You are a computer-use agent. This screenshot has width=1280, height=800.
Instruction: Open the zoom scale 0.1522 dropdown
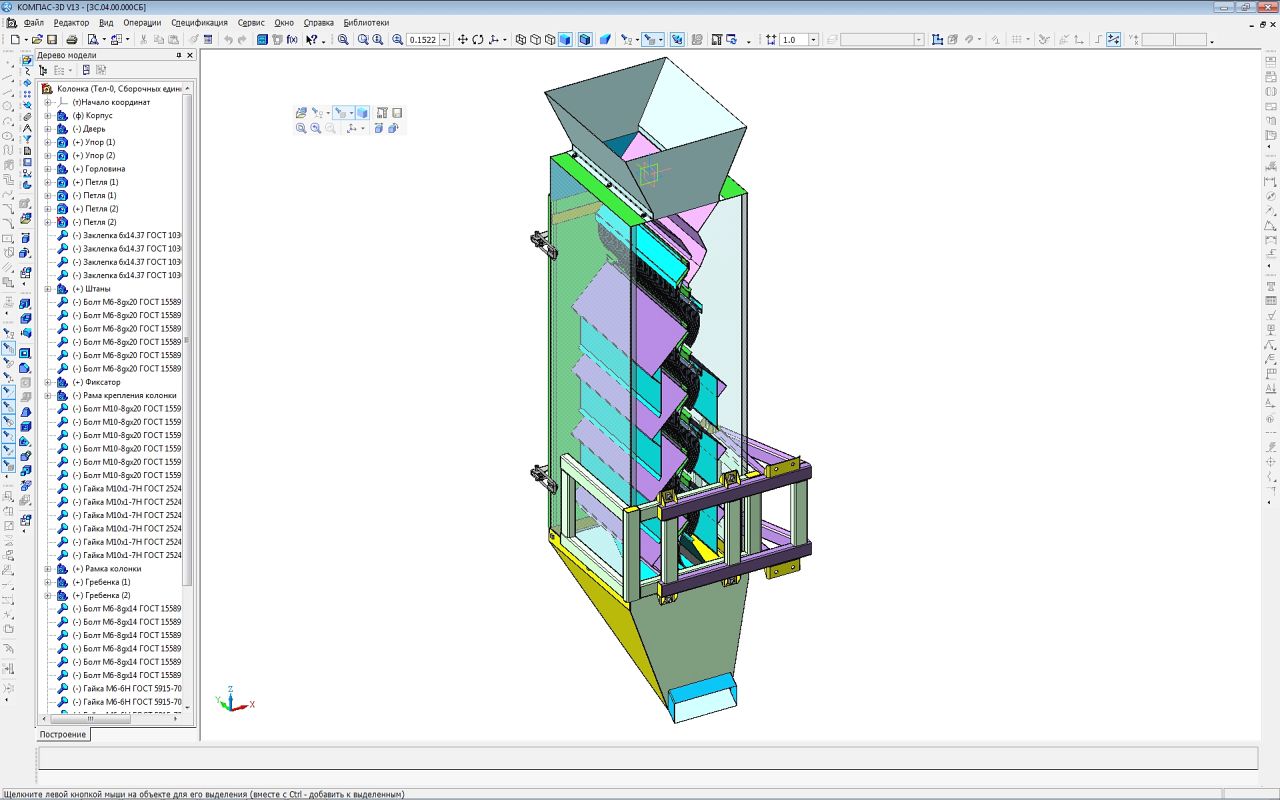444,40
